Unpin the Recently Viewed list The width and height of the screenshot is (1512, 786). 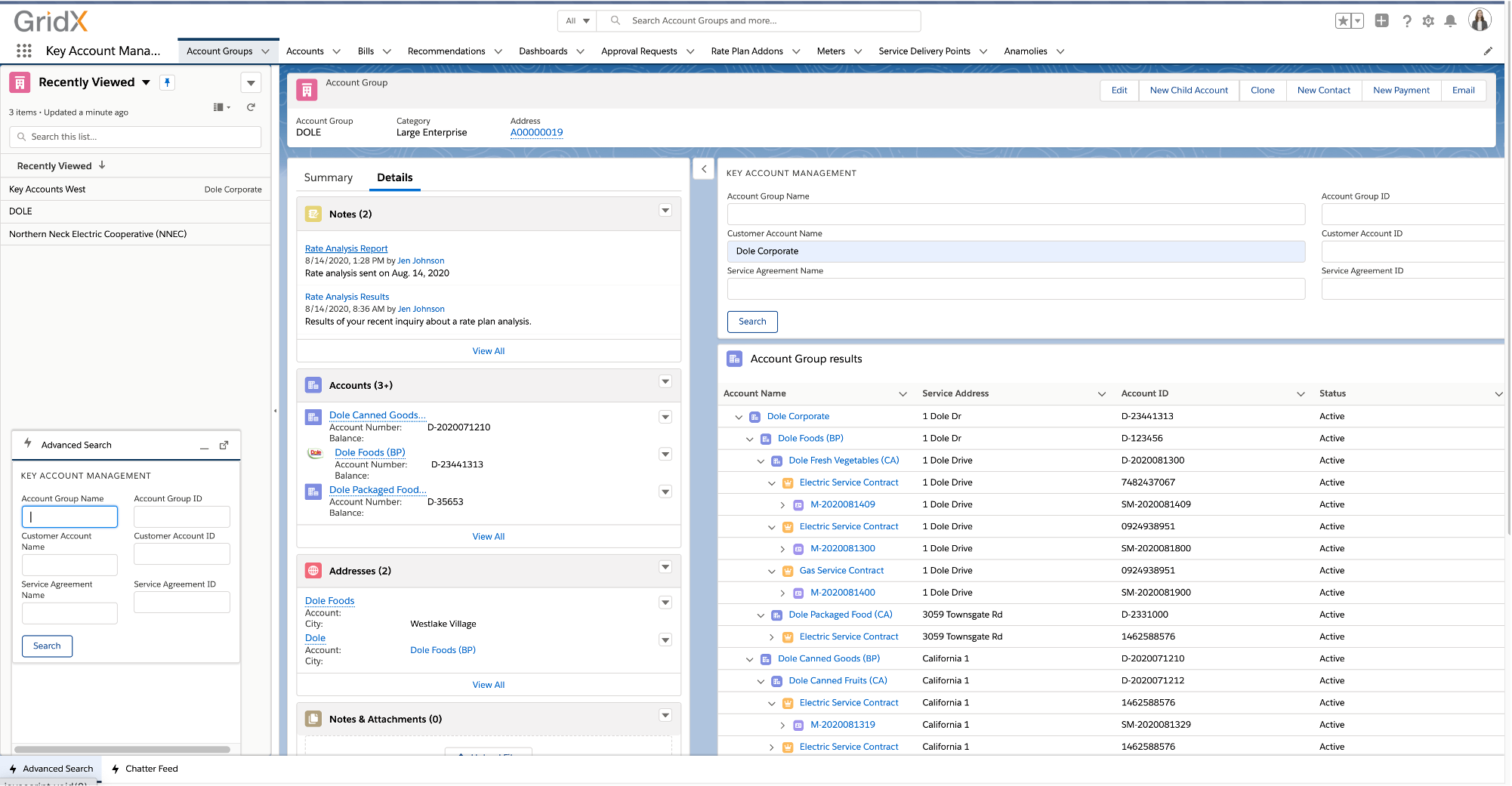point(167,82)
